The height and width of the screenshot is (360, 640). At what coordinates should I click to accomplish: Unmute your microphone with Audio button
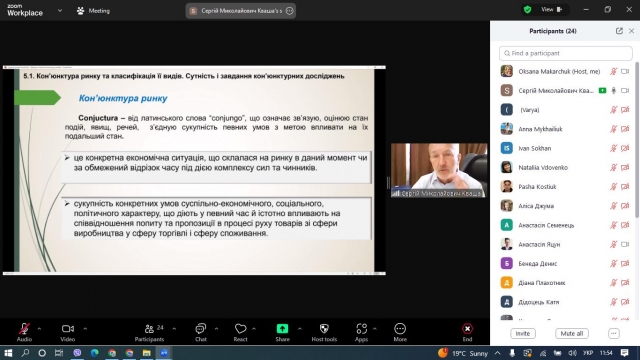[x=24, y=332]
